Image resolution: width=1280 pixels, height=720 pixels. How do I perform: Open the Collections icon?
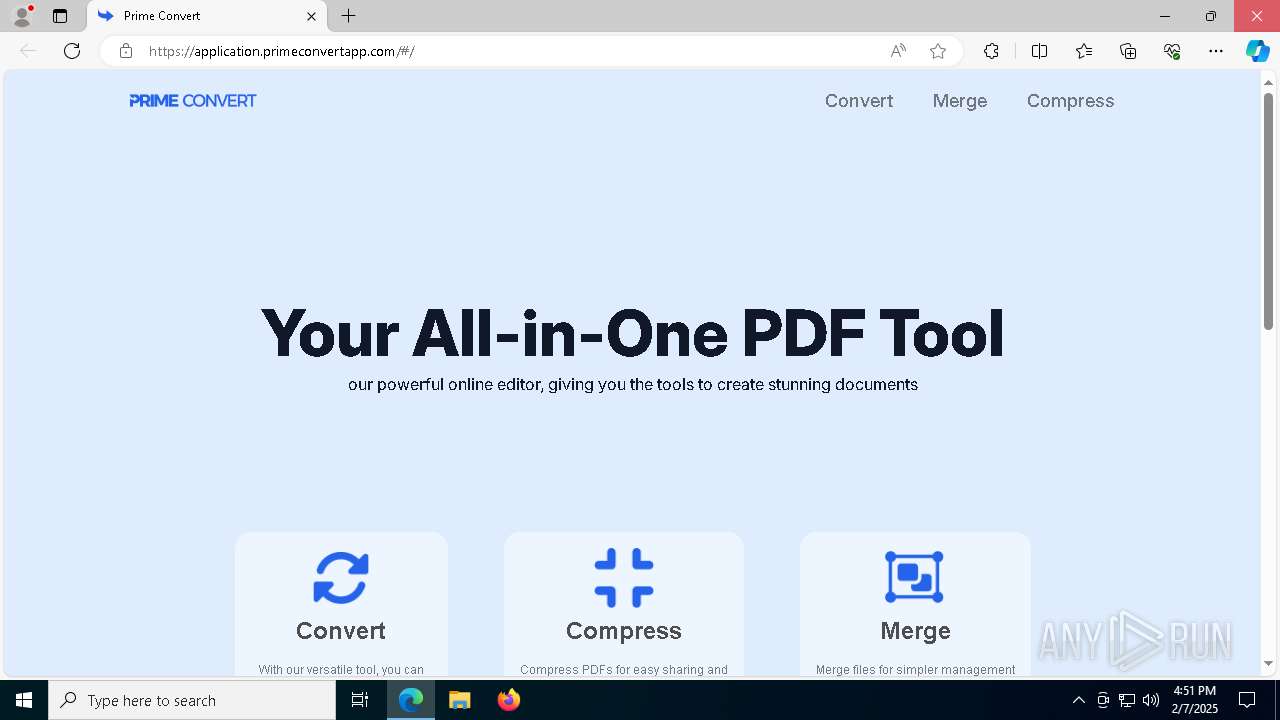(1128, 51)
